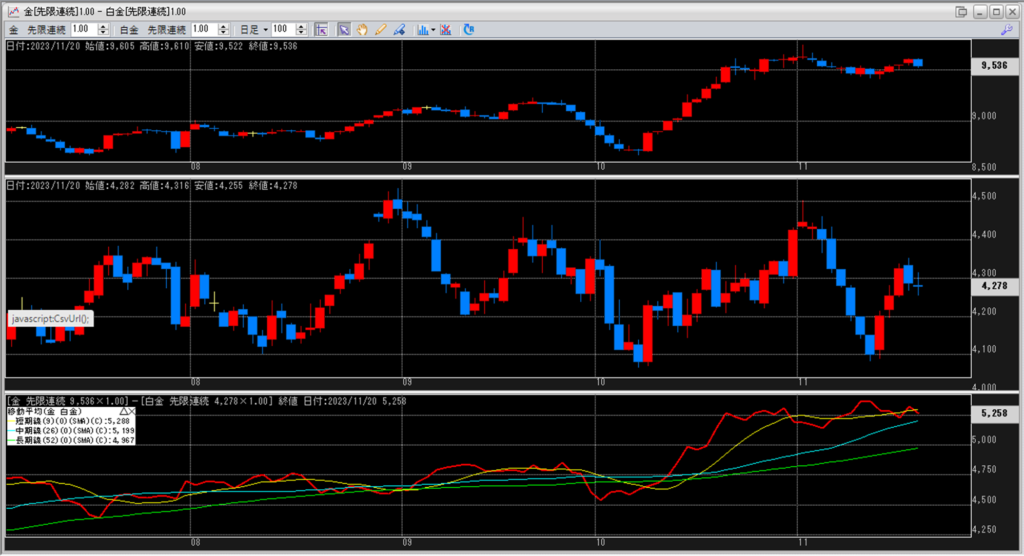Image resolution: width=1024 pixels, height=556 pixels.
Task: Collapse the 移動平均 legend with triangle
Action: pyautogui.click(x=124, y=411)
